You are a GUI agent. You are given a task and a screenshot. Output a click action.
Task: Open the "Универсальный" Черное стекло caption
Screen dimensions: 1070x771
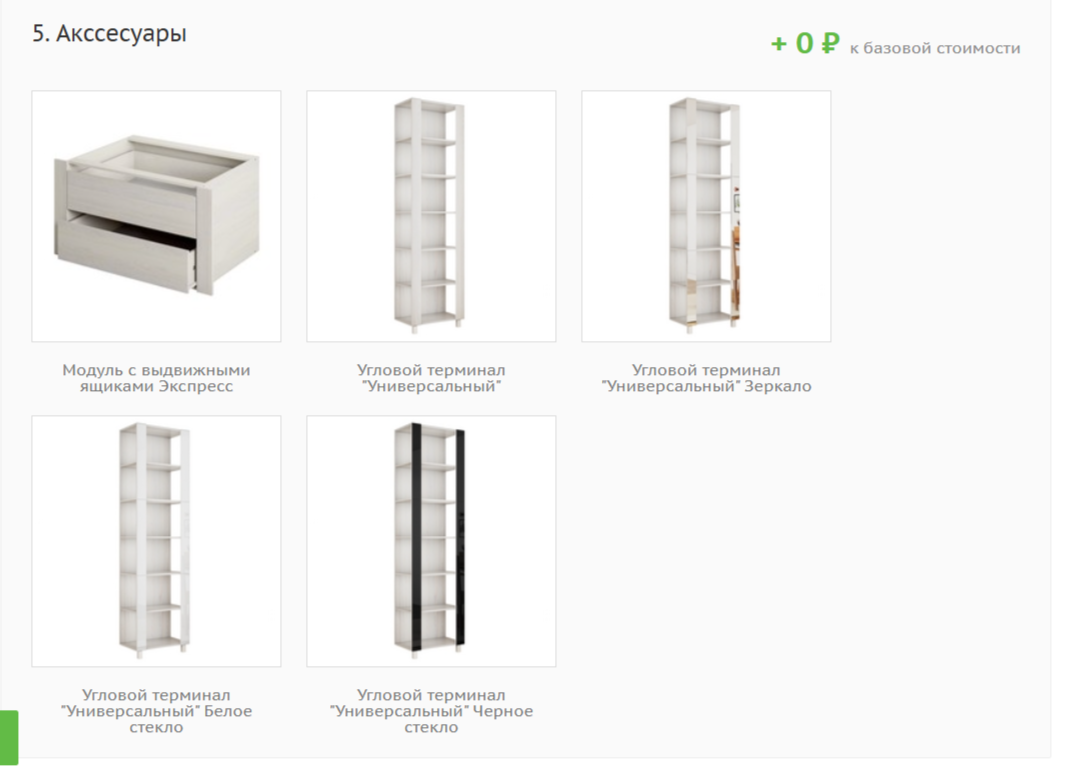(x=431, y=711)
